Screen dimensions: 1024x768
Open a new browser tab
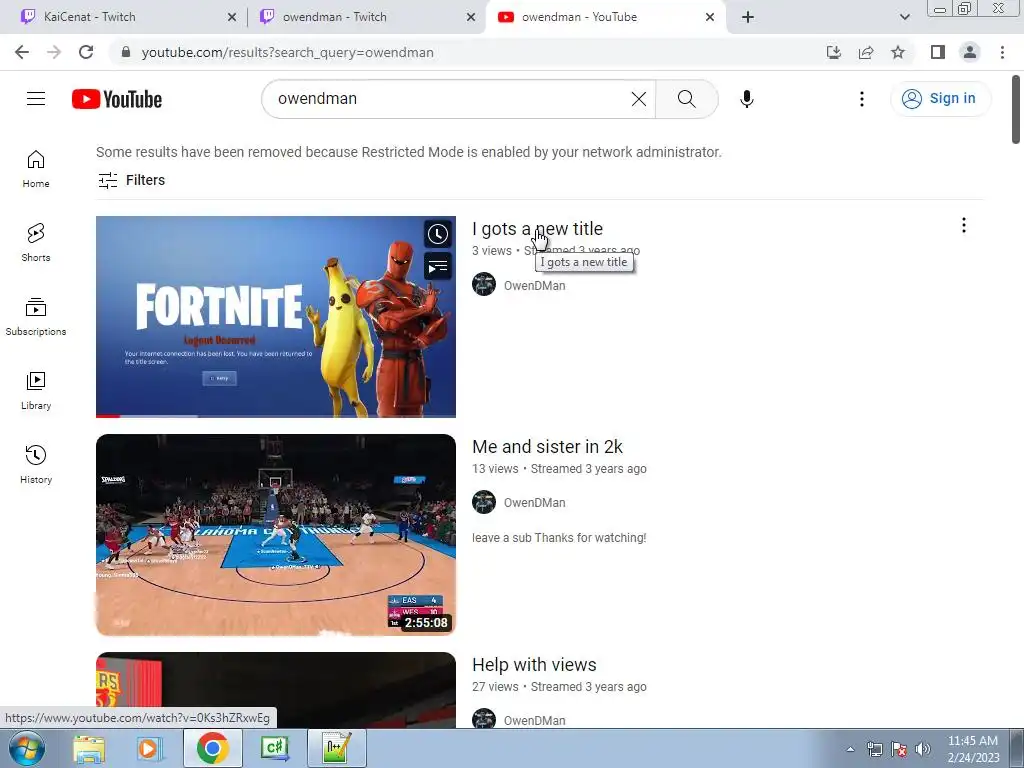coord(748,17)
